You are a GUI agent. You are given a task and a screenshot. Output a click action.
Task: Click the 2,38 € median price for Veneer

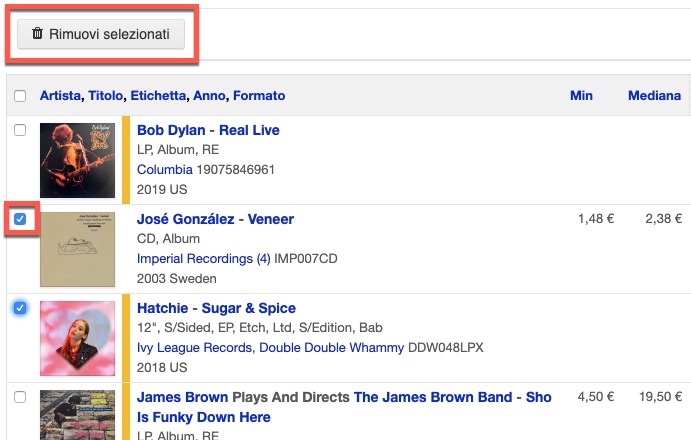point(664,219)
